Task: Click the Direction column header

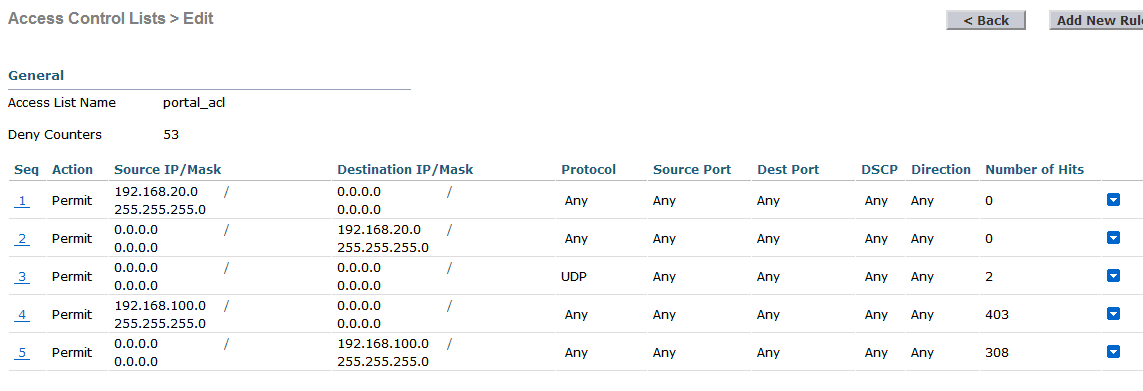Action: 940,169
